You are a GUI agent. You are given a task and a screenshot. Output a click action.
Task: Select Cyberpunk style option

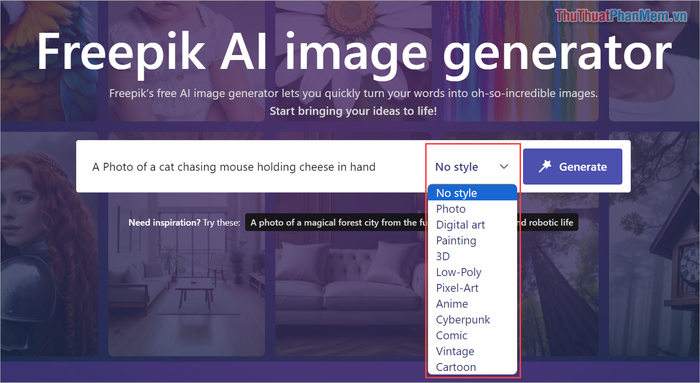click(472, 320)
